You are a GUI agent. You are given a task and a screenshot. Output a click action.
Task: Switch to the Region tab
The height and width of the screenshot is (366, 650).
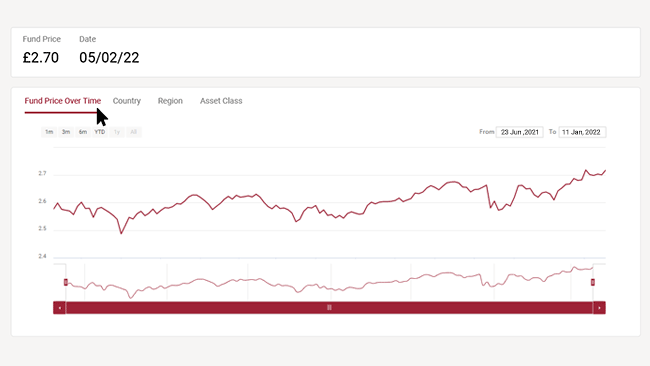(x=170, y=101)
